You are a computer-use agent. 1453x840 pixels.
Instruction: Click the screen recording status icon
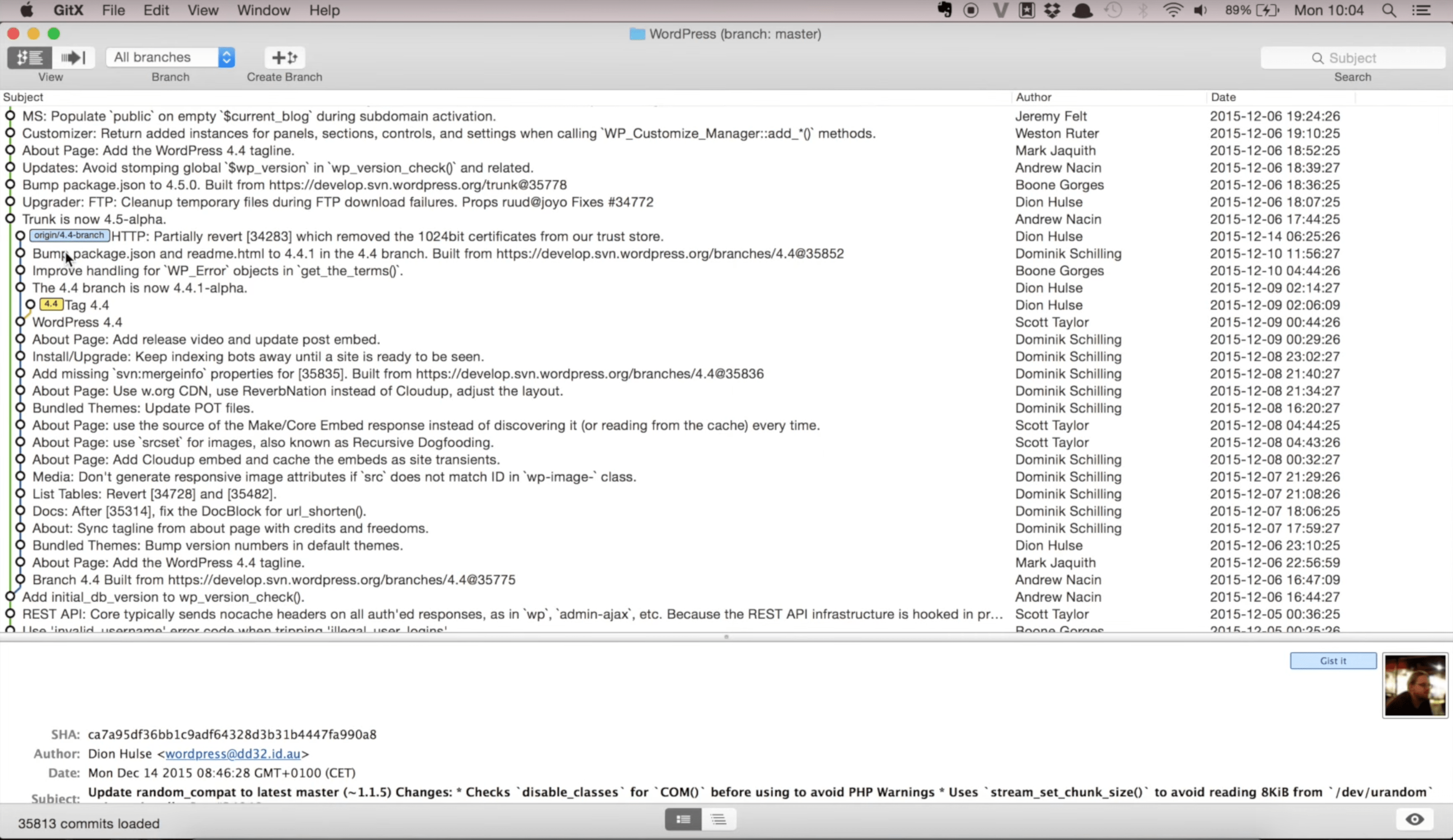(971, 10)
